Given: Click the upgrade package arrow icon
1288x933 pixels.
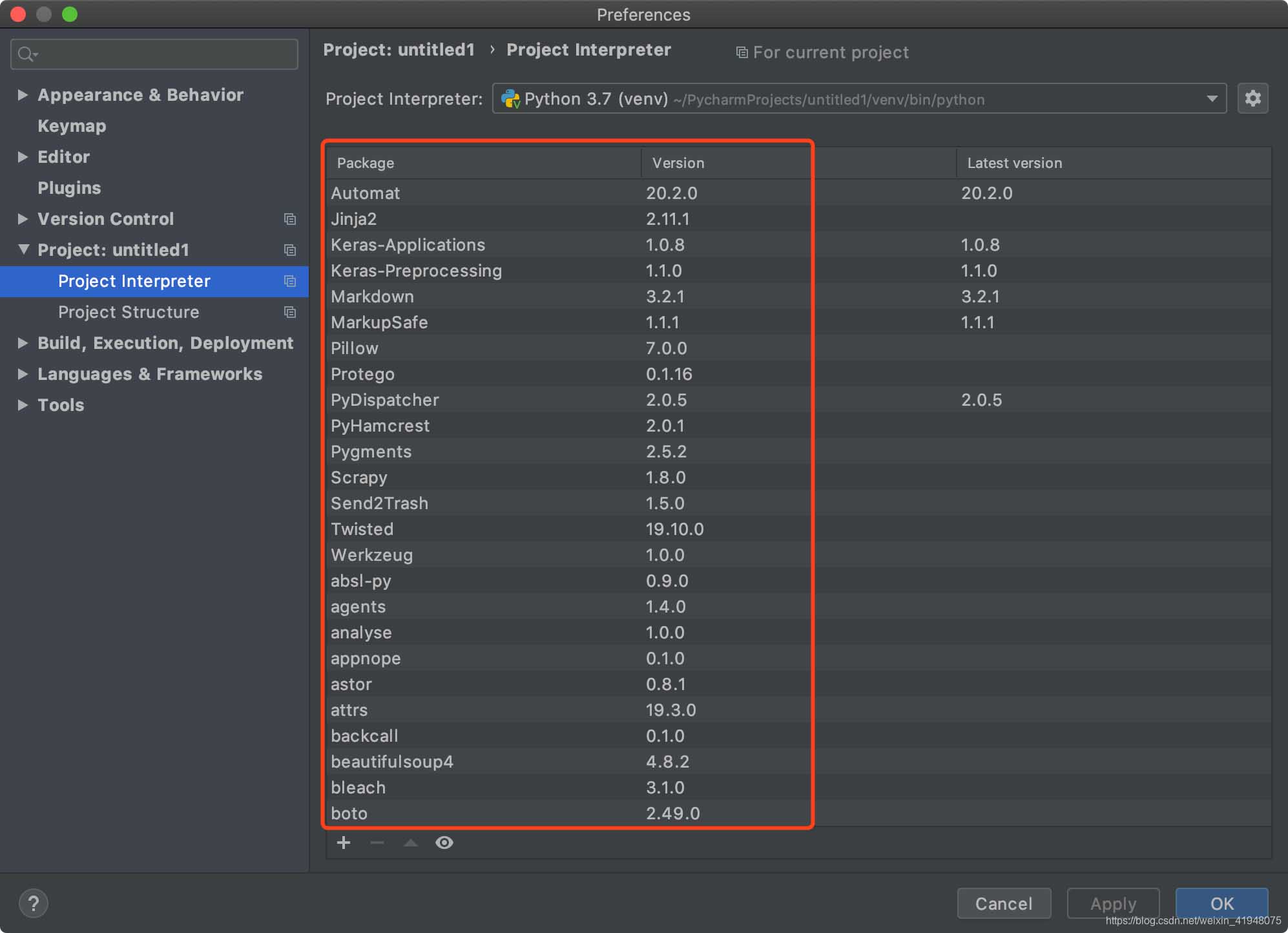Looking at the screenshot, I should [411, 843].
